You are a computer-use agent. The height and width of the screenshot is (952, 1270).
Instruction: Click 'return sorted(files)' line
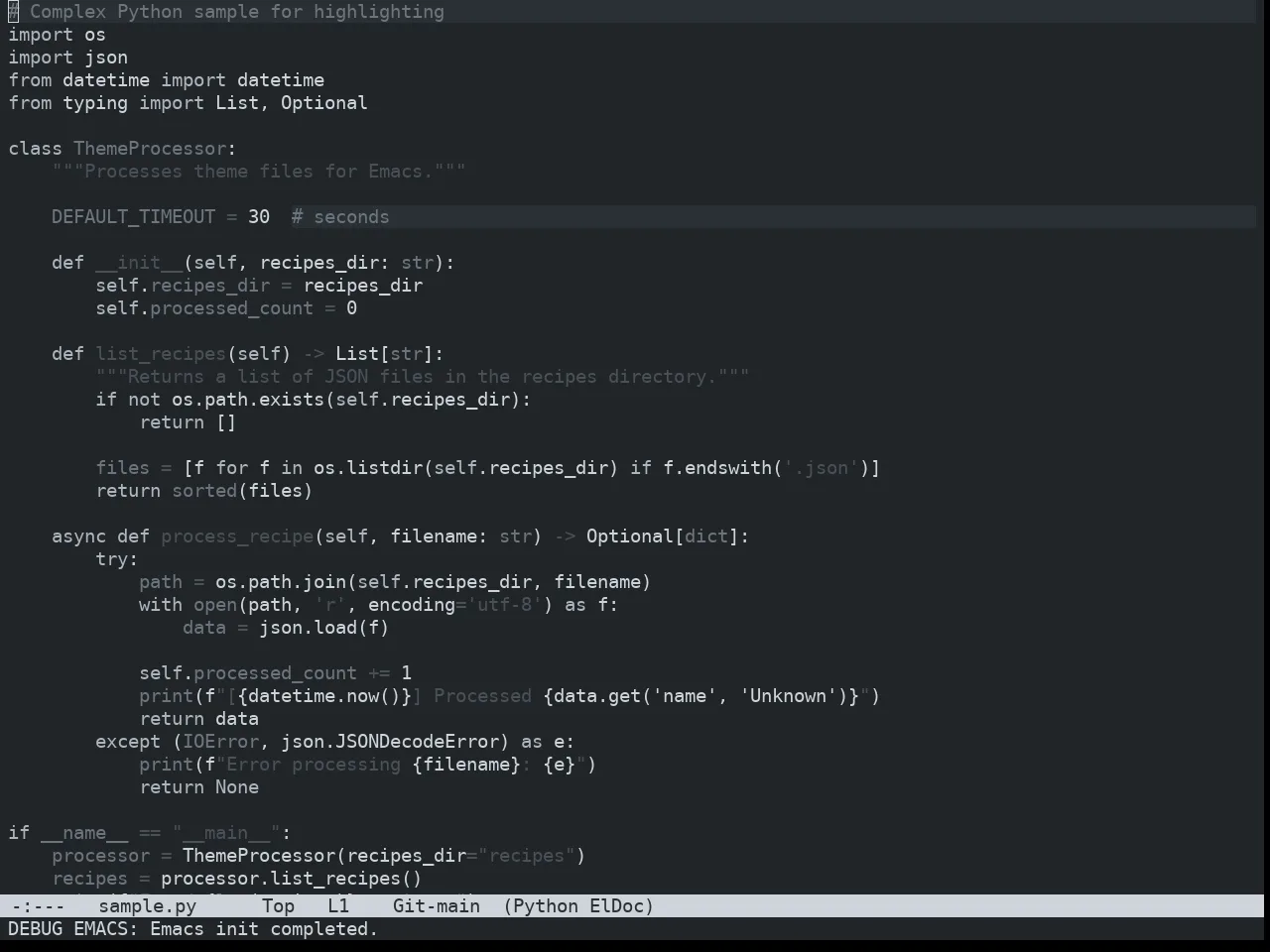203,491
